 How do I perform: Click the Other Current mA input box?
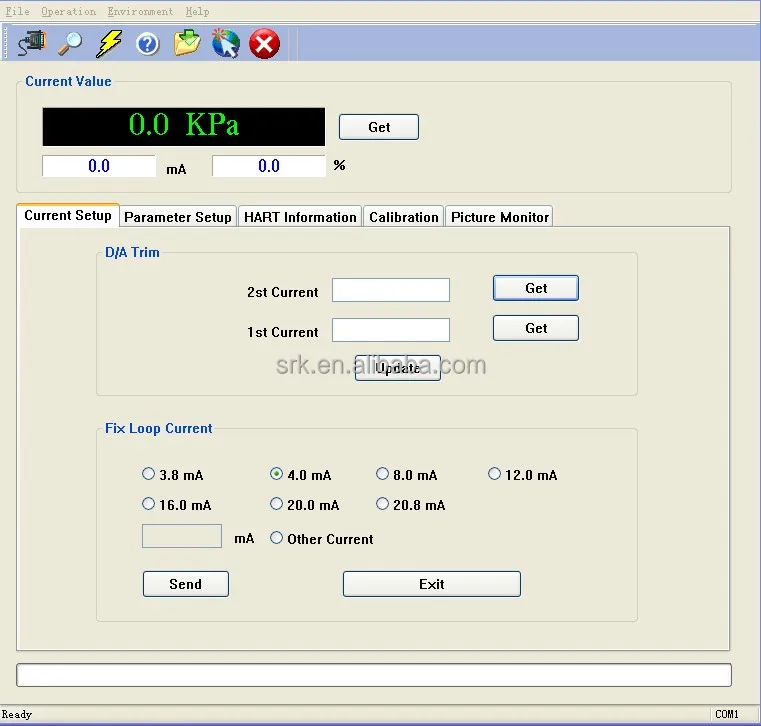click(x=182, y=536)
